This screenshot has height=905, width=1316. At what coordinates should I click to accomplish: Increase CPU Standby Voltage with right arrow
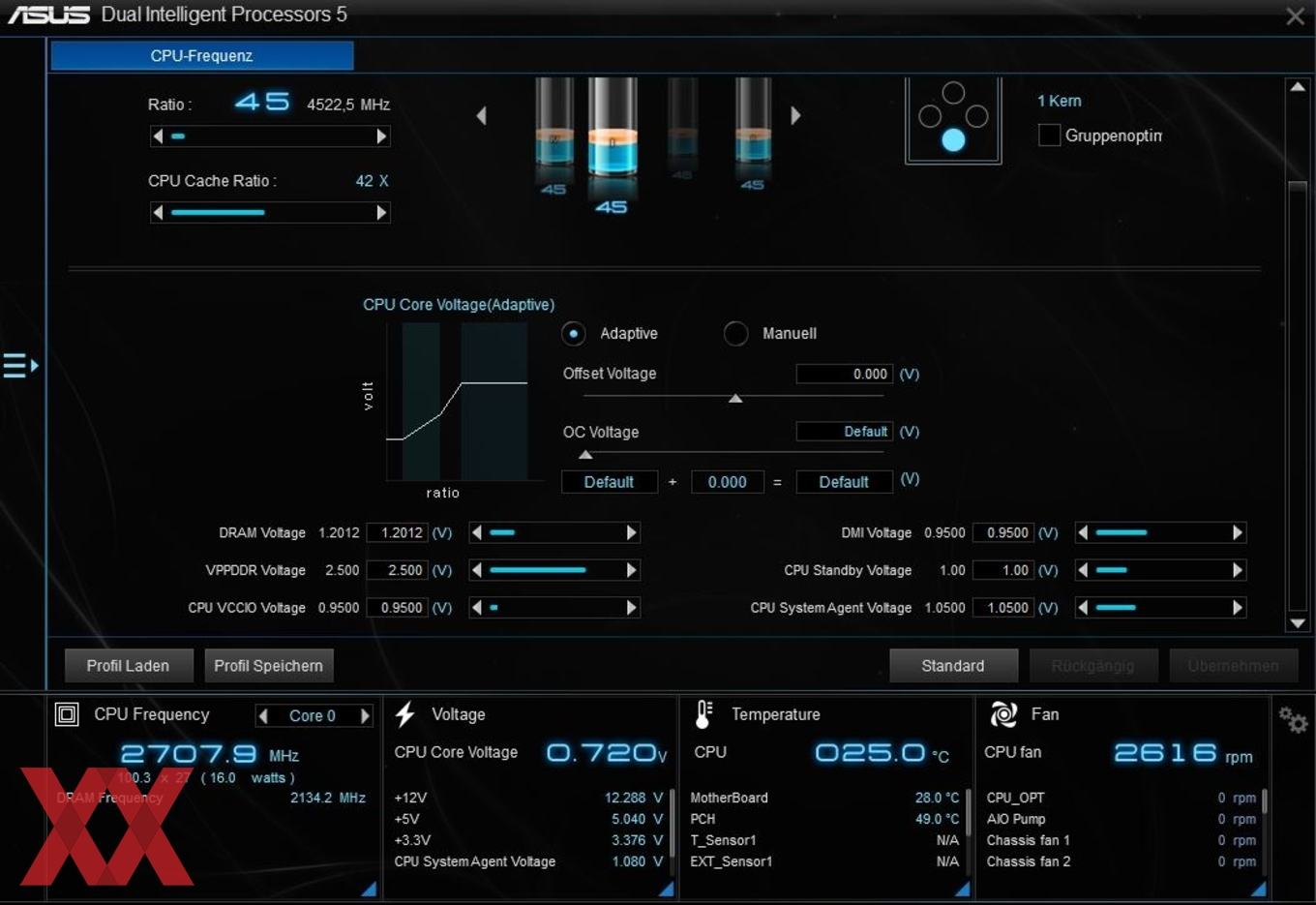click(1238, 570)
